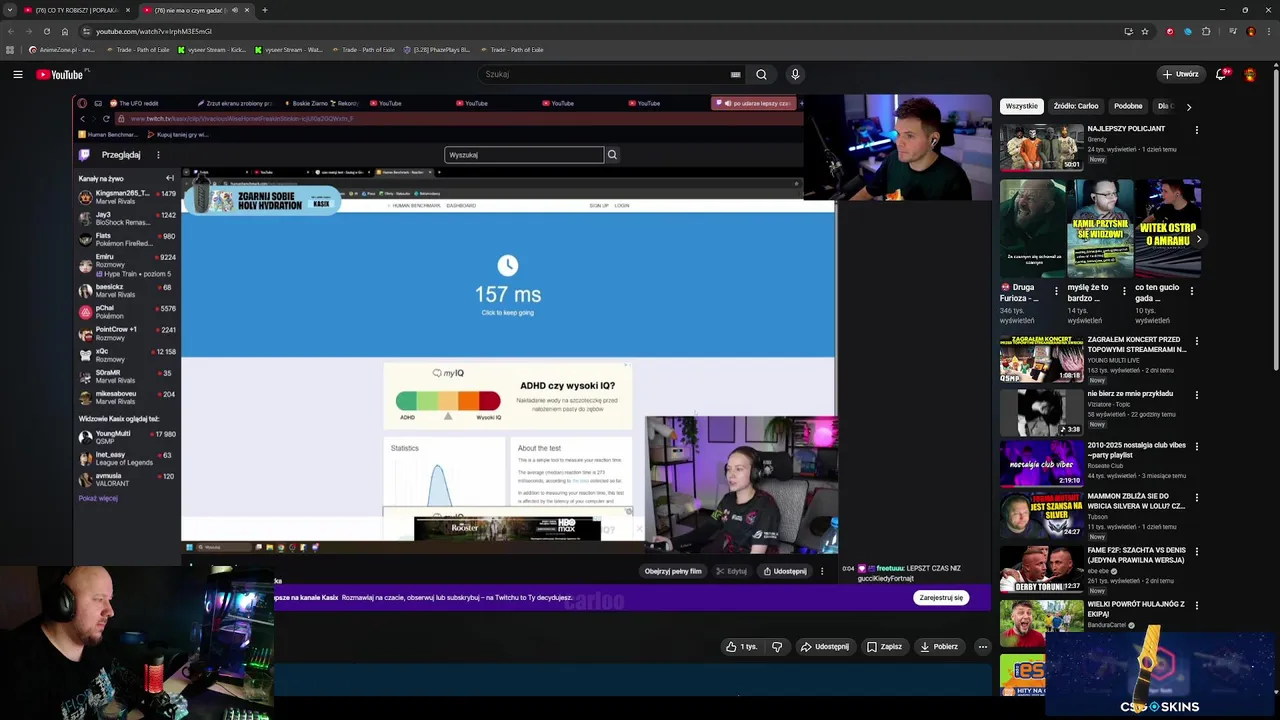The height and width of the screenshot is (720, 1280).
Task: Install app icon in address bar
Action: coord(1128,31)
